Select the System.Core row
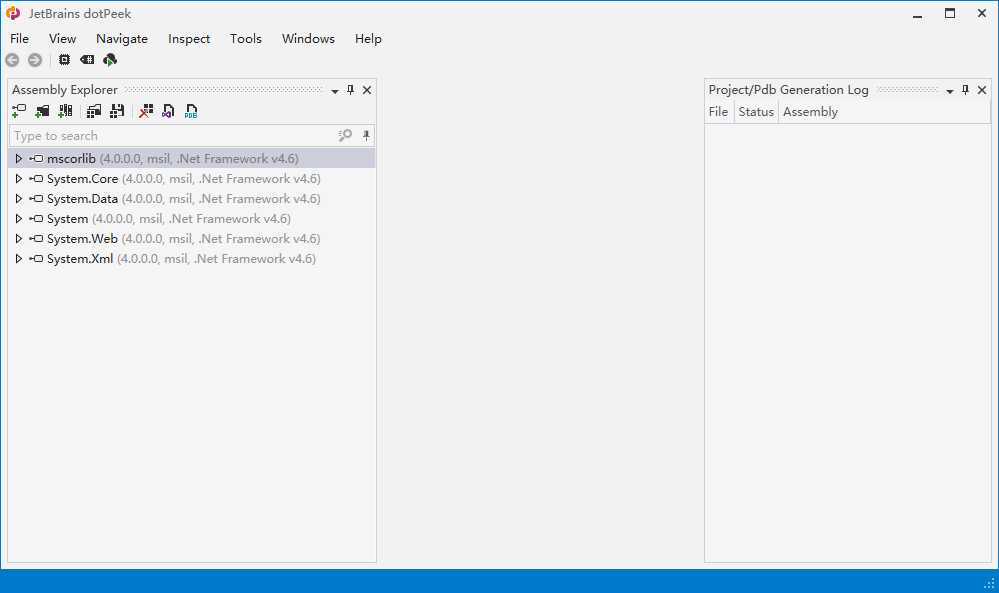The width and height of the screenshot is (999, 593). [191, 178]
